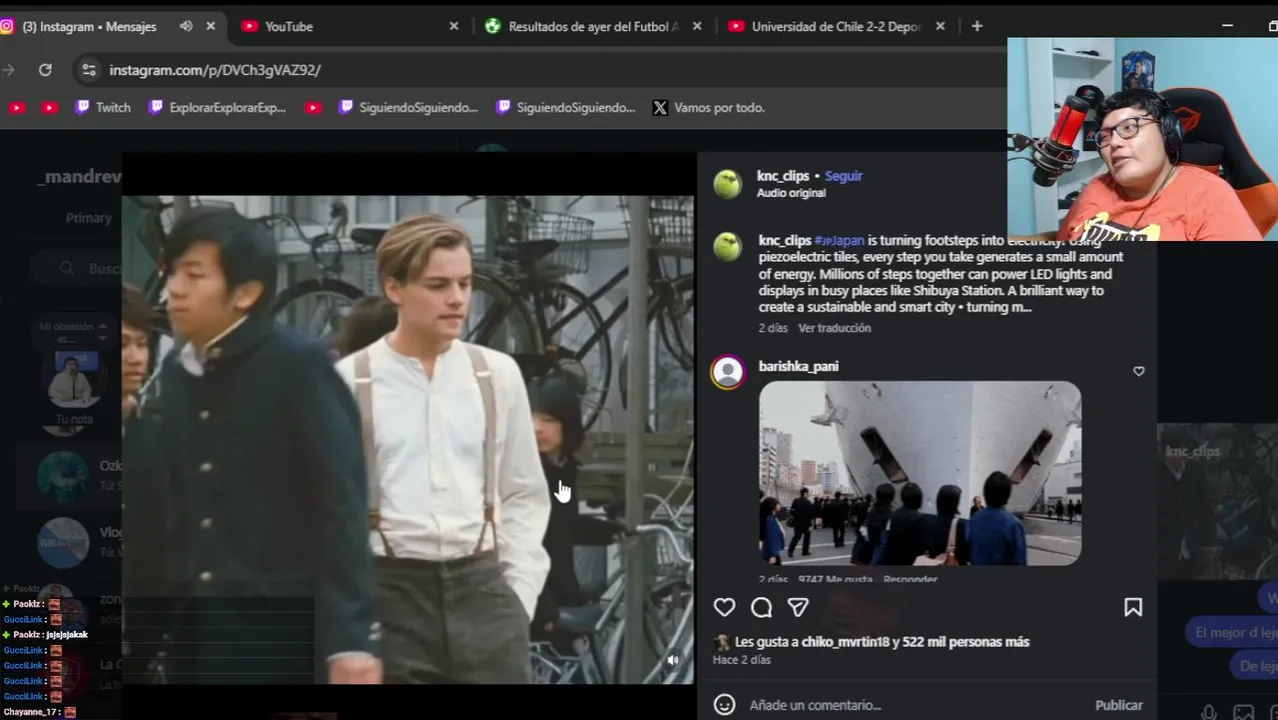Minimize the browser window

(x=1227, y=26)
